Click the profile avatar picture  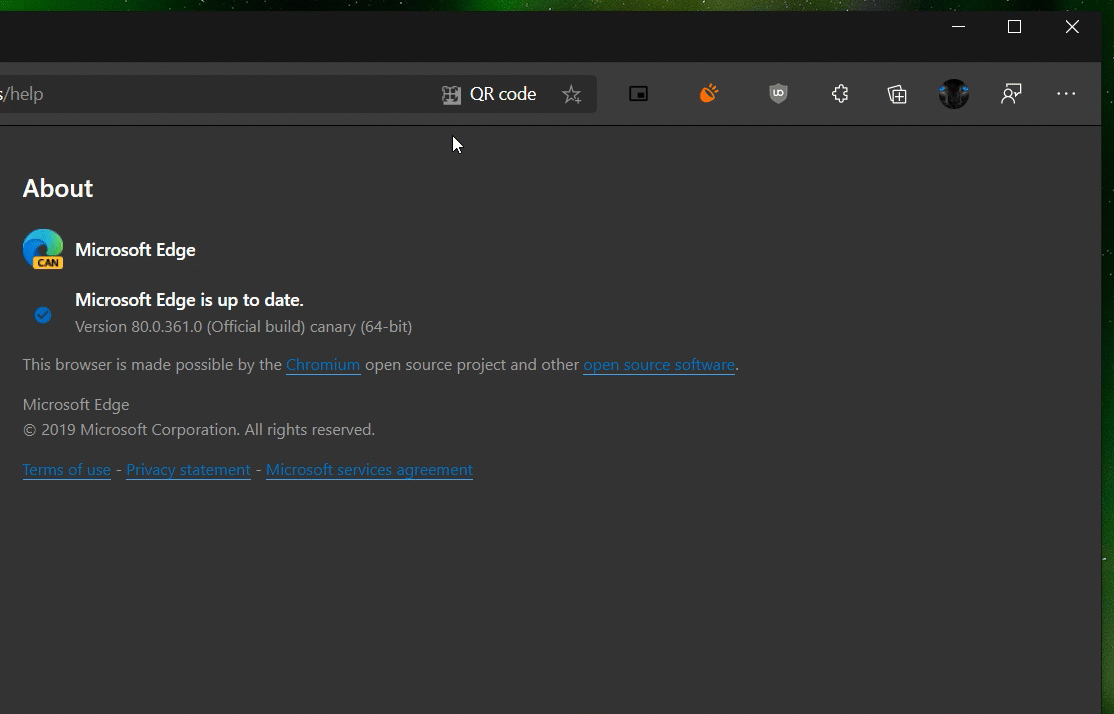[954, 94]
